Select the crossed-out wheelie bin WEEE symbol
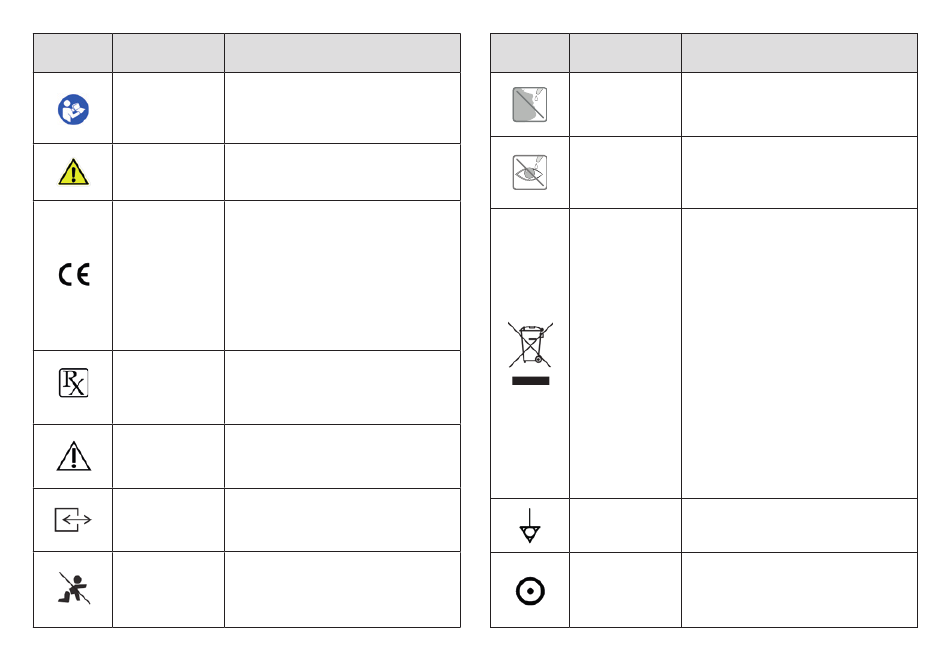950x646 pixels. point(530,353)
